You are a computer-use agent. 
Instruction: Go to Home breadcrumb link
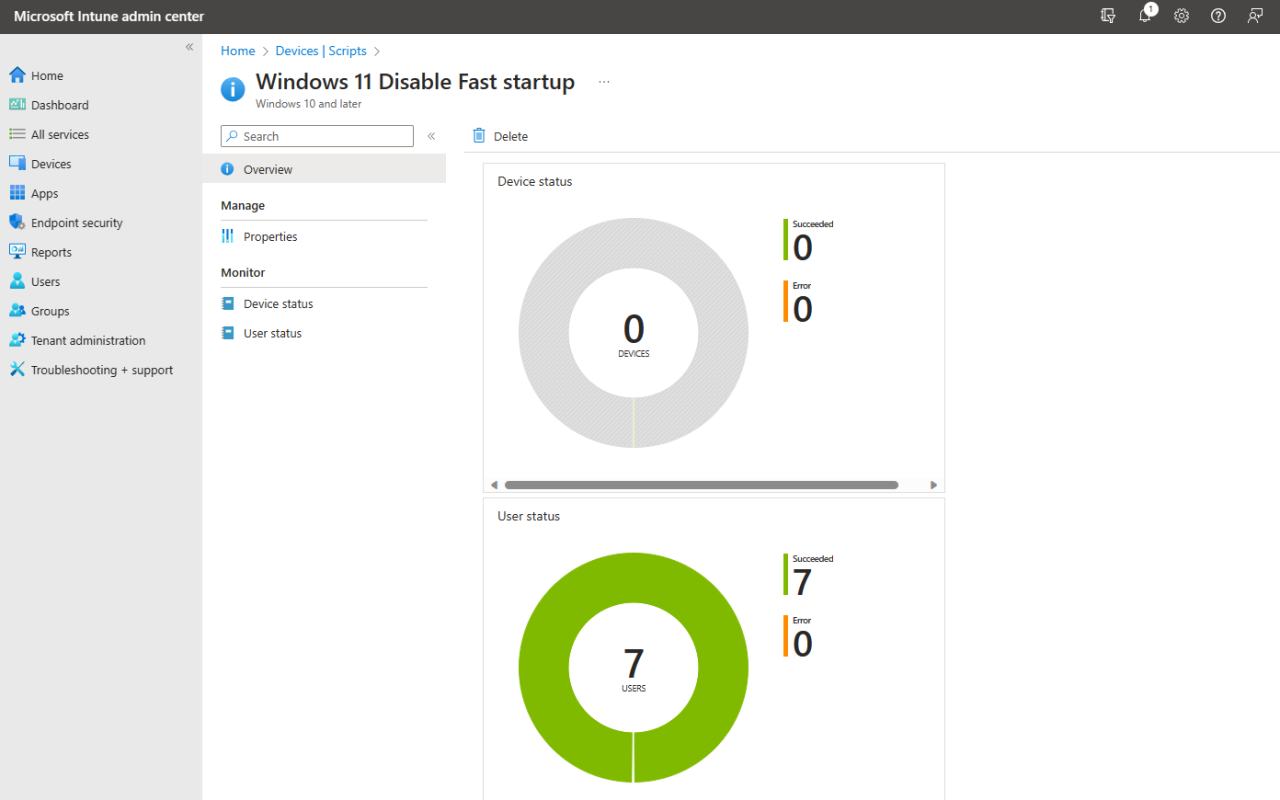238,51
